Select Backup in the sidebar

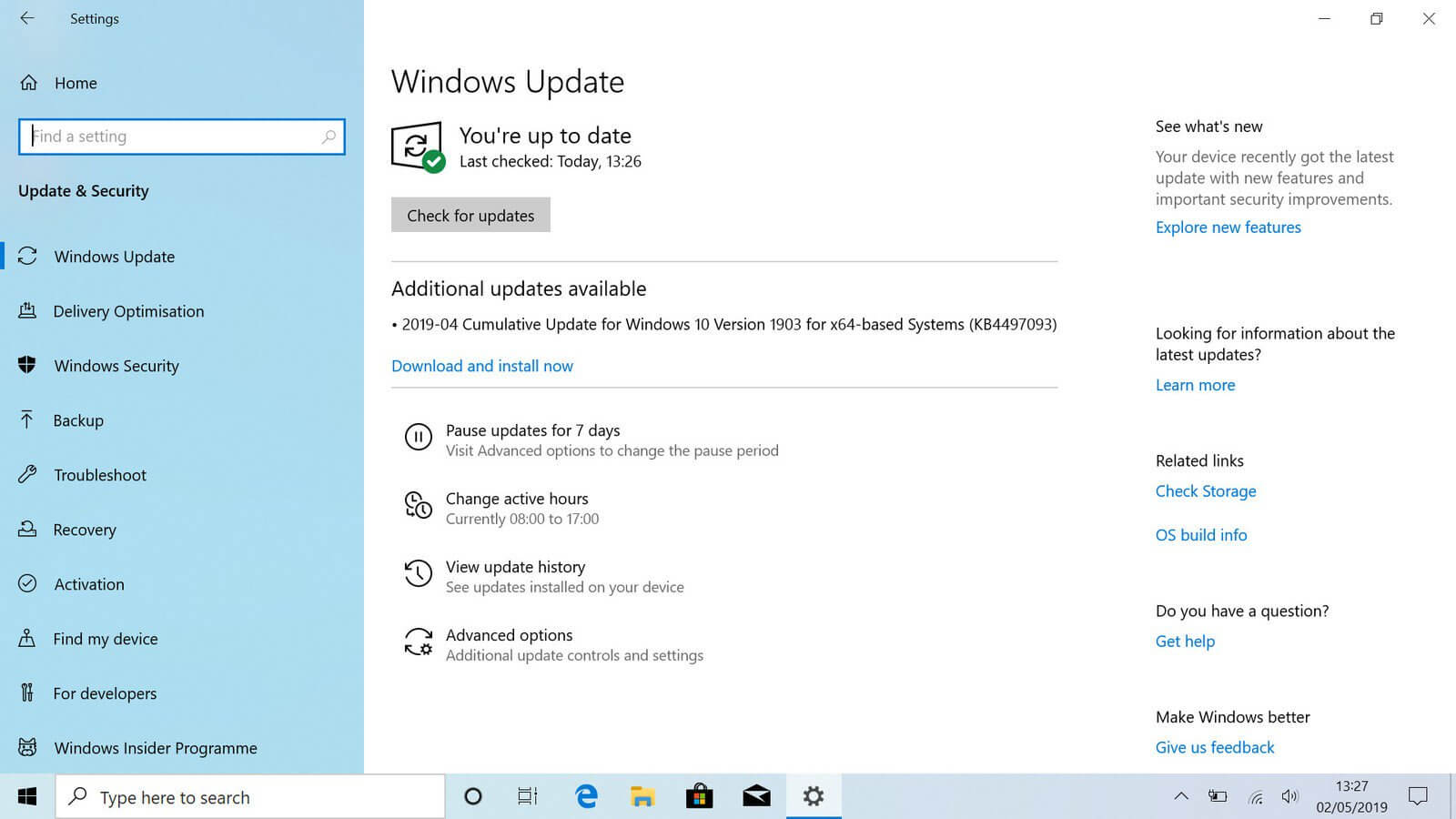tap(78, 420)
